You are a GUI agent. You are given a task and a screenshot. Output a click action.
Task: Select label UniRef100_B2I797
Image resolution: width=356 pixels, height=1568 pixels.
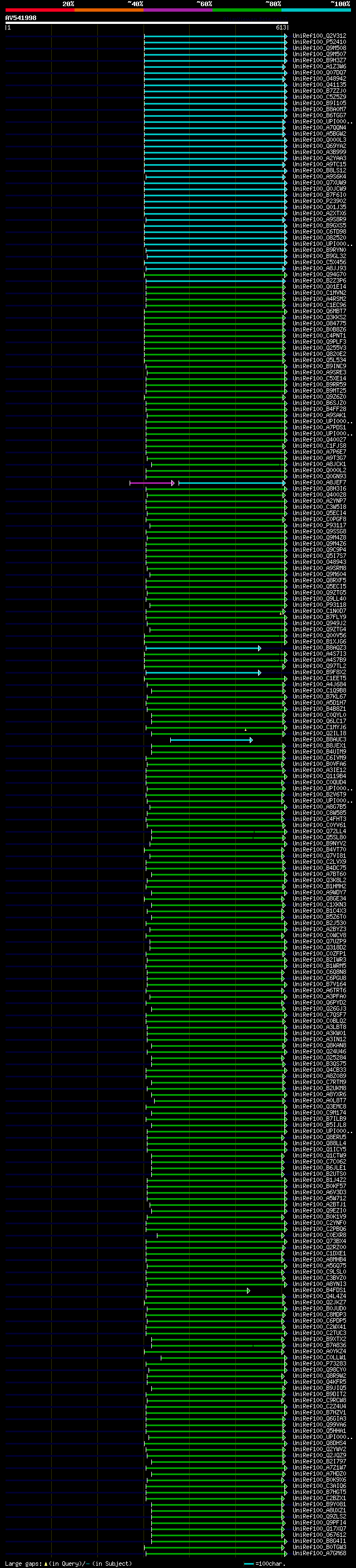(x=319, y=1461)
